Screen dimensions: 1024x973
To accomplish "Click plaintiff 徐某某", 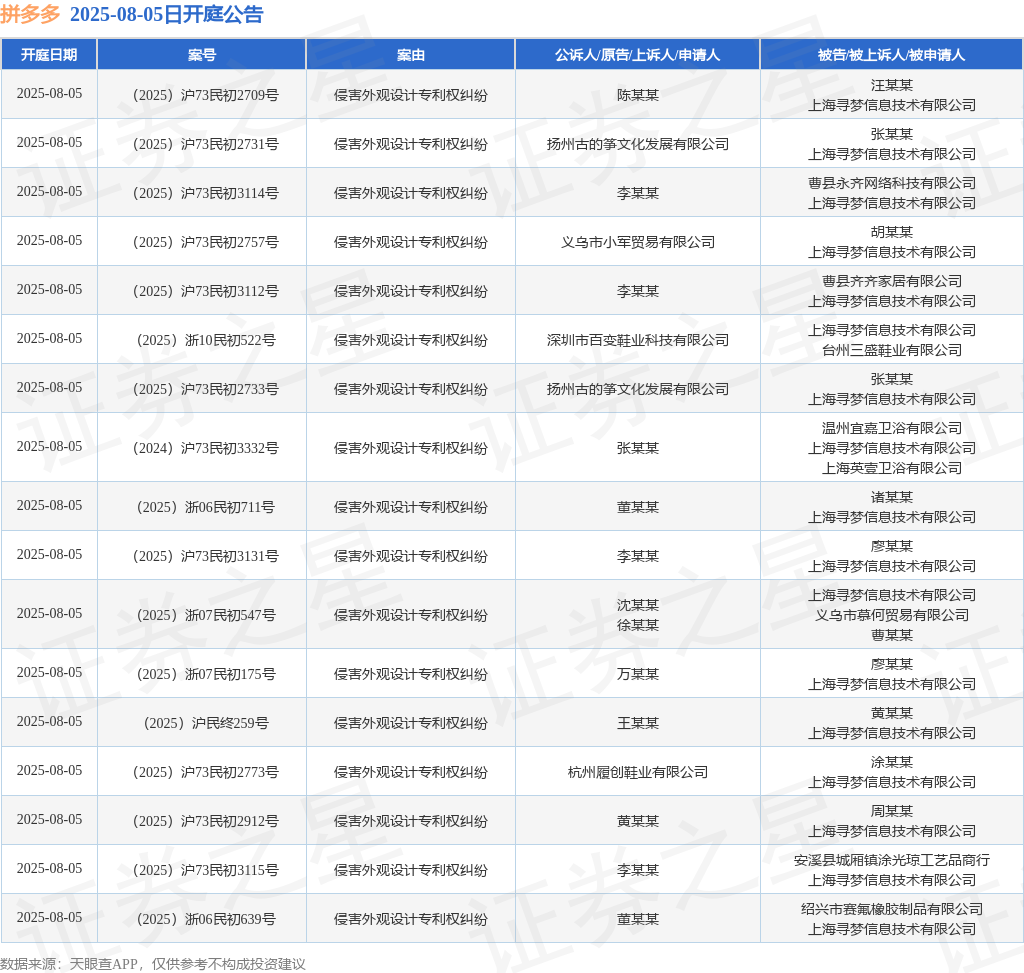I will pos(637,625).
